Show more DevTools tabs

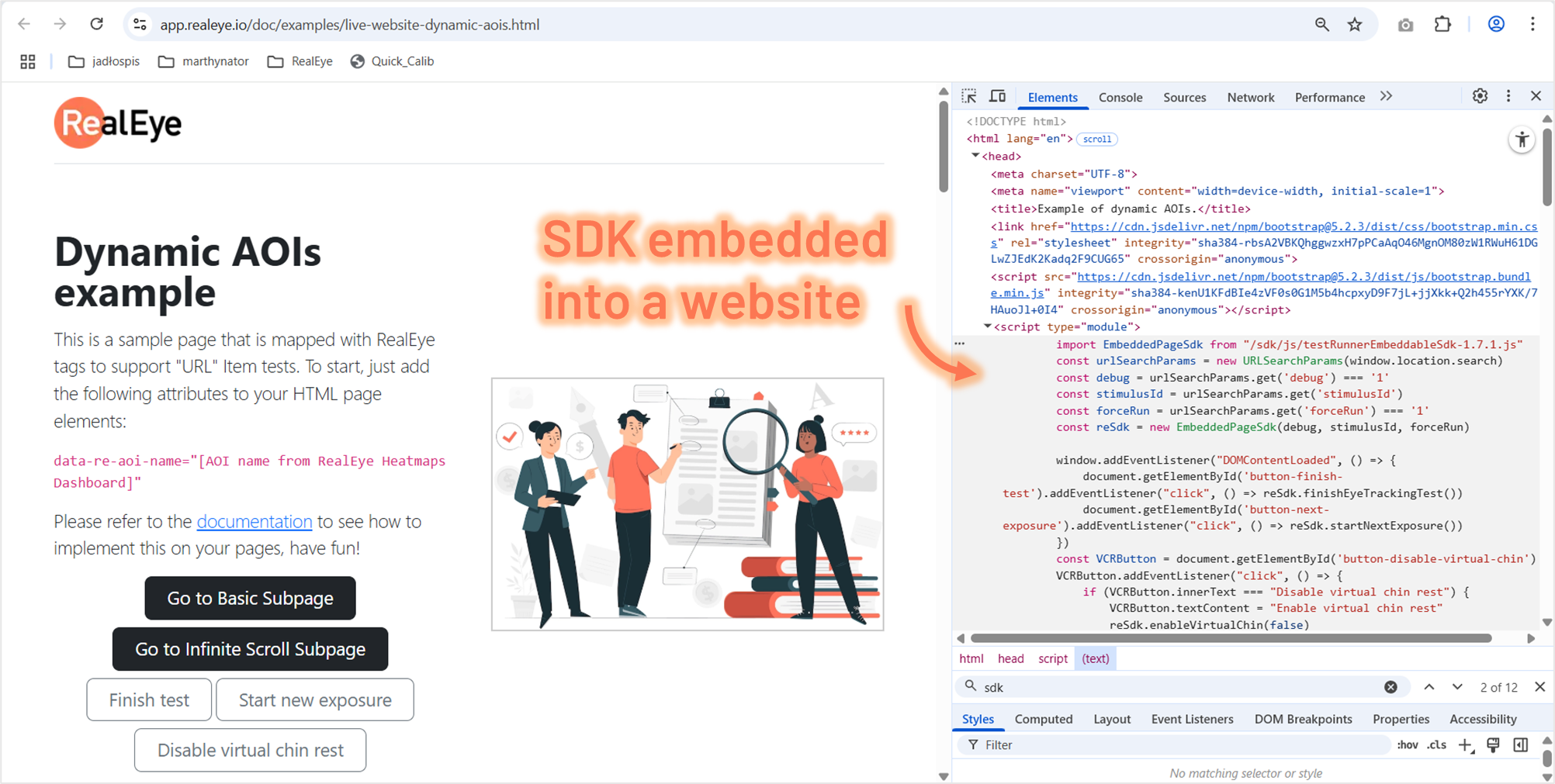[1386, 96]
